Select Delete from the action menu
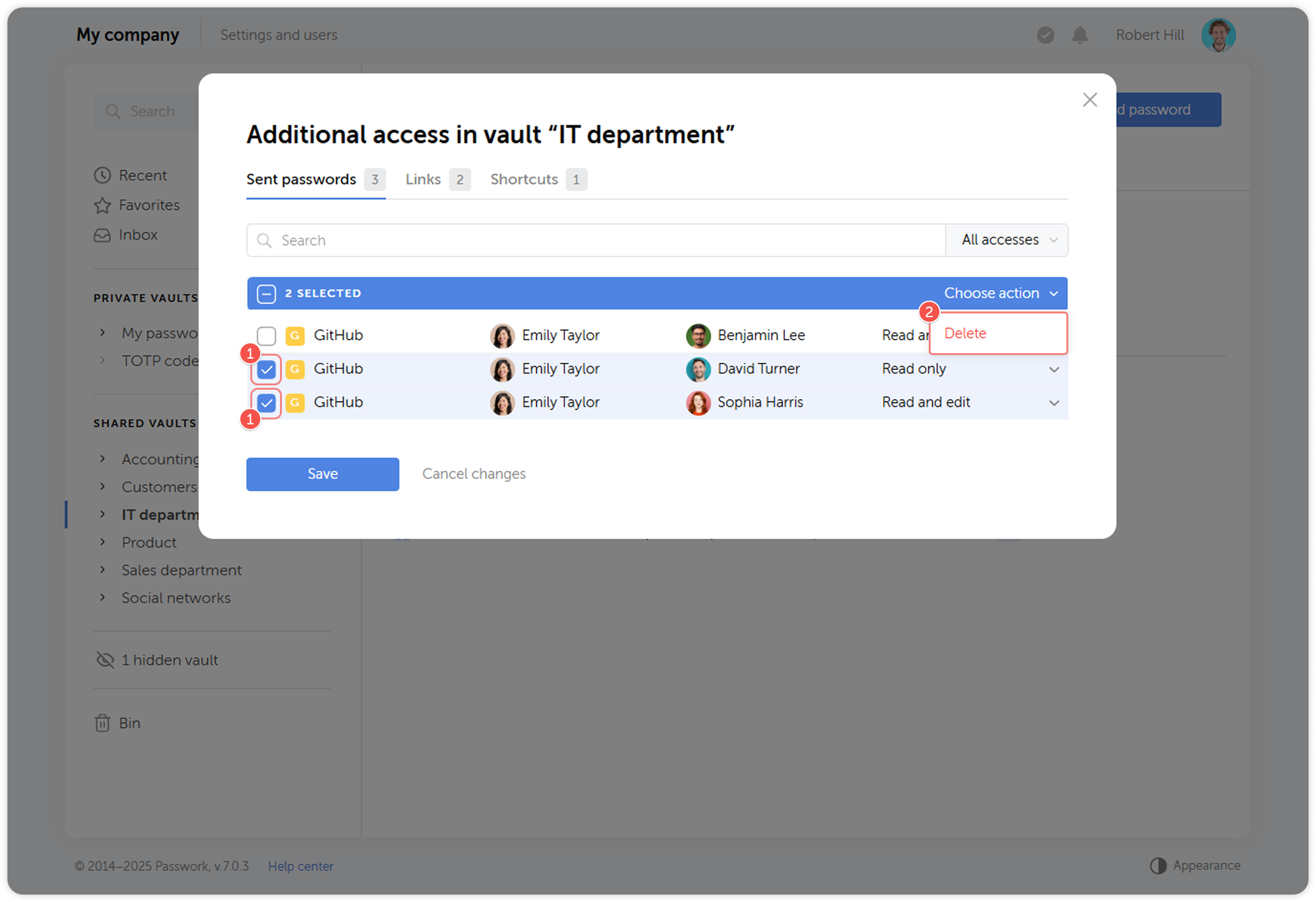The height and width of the screenshot is (902, 1316). coord(965,333)
